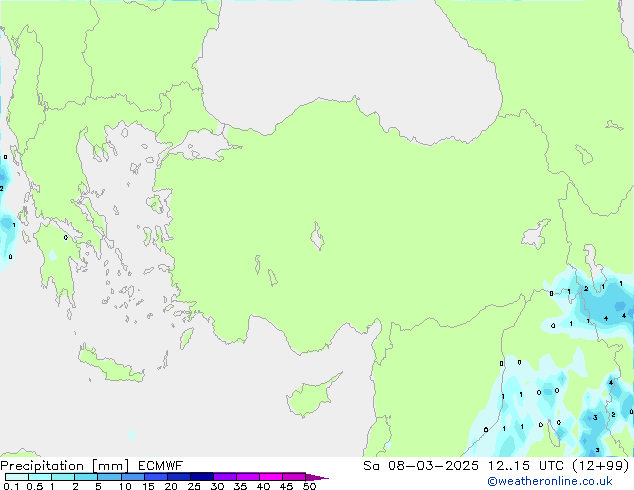Viewport: 634px width, 490px height.
Task: Click the '20' legend scale label
Action: point(171,486)
